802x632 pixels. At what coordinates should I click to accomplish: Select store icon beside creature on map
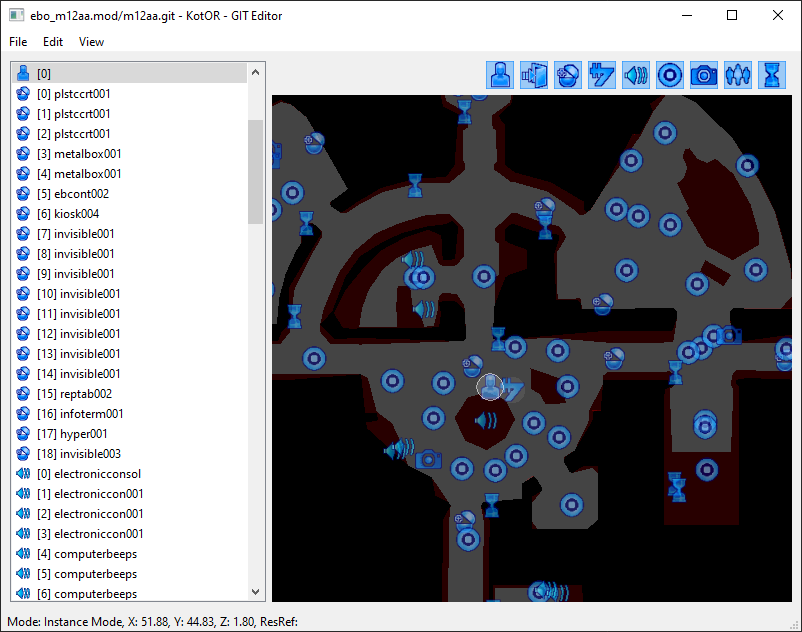coord(513,390)
